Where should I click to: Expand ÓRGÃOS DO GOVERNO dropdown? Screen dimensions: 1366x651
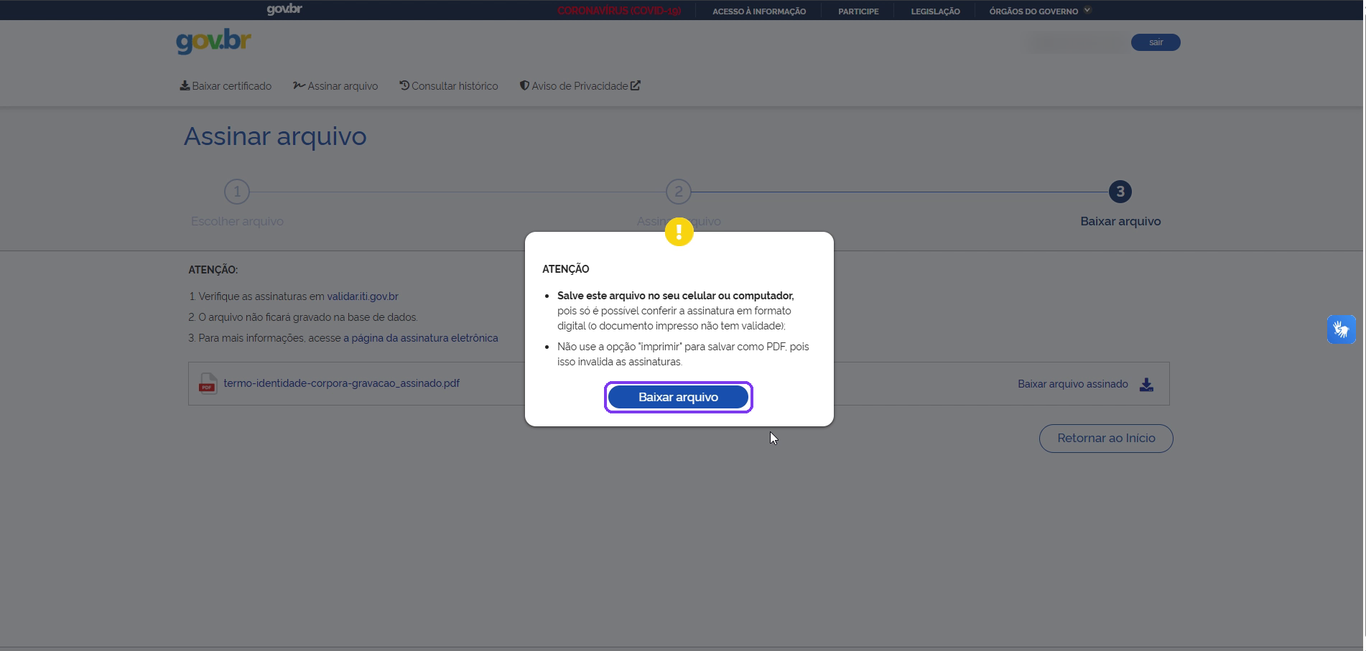[1040, 11]
